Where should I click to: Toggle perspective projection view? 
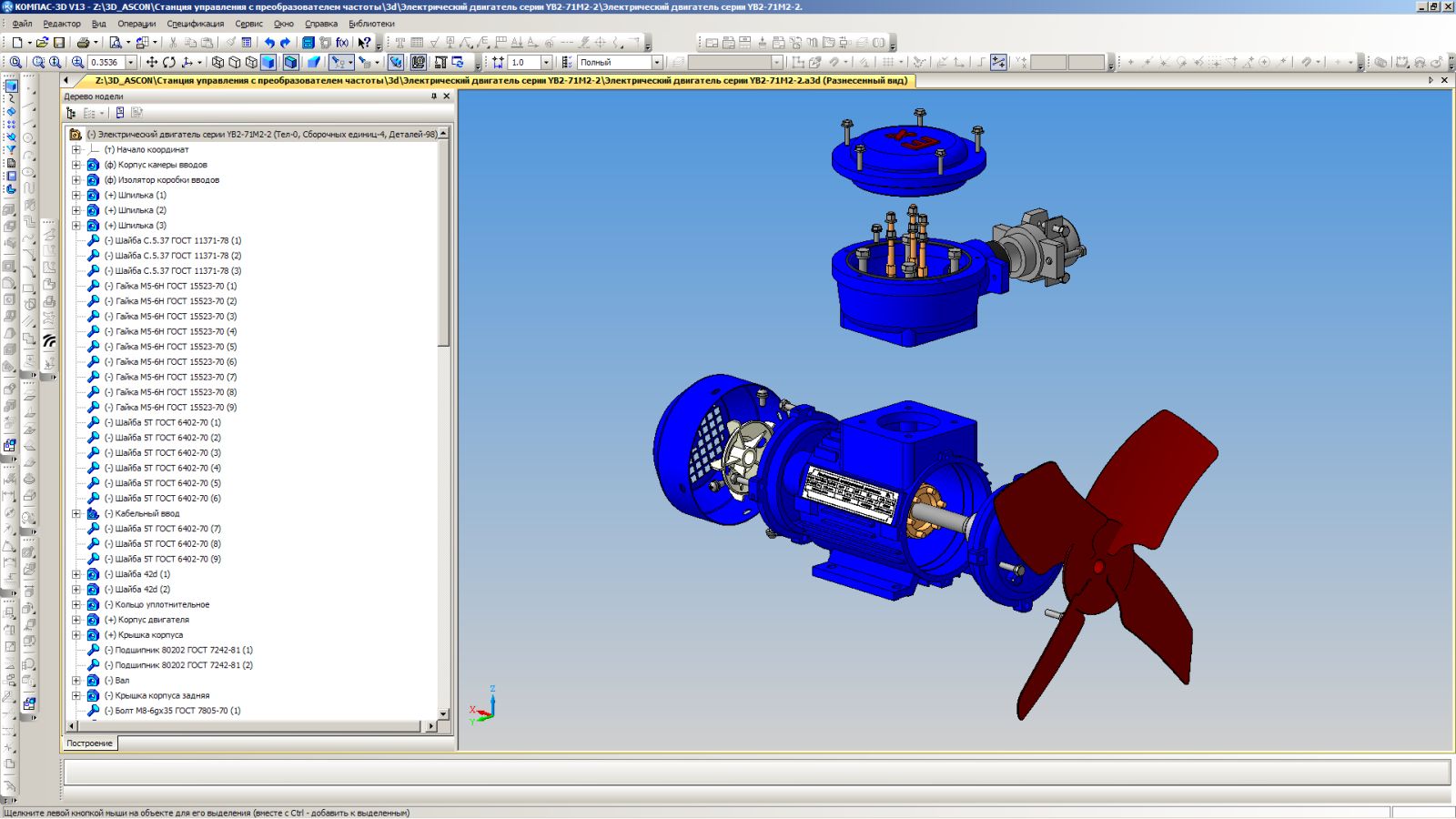pyautogui.click(x=314, y=63)
